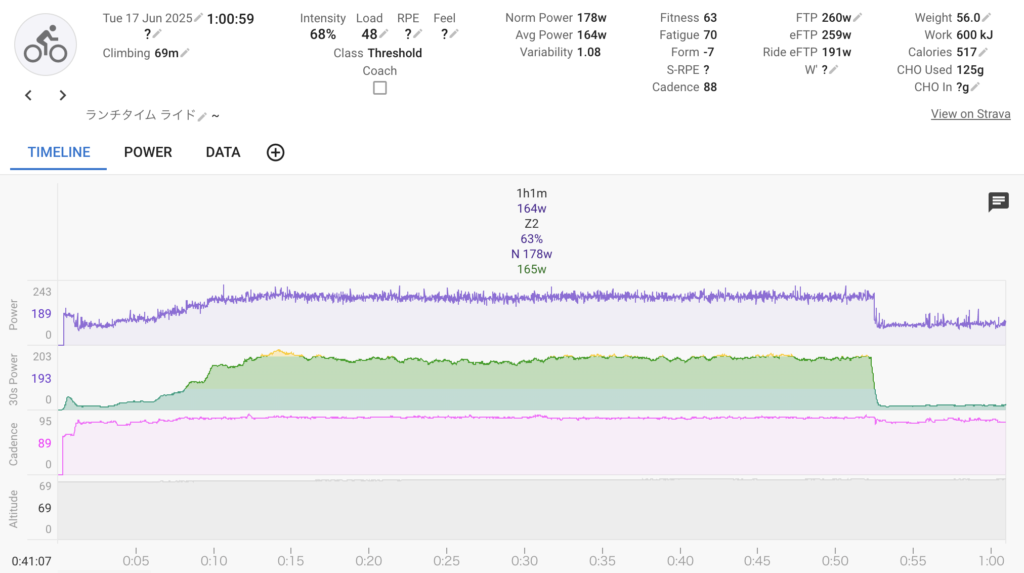Click the Avg Power 164w value
The height and width of the screenshot is (573, 1024).
(592, 35)
